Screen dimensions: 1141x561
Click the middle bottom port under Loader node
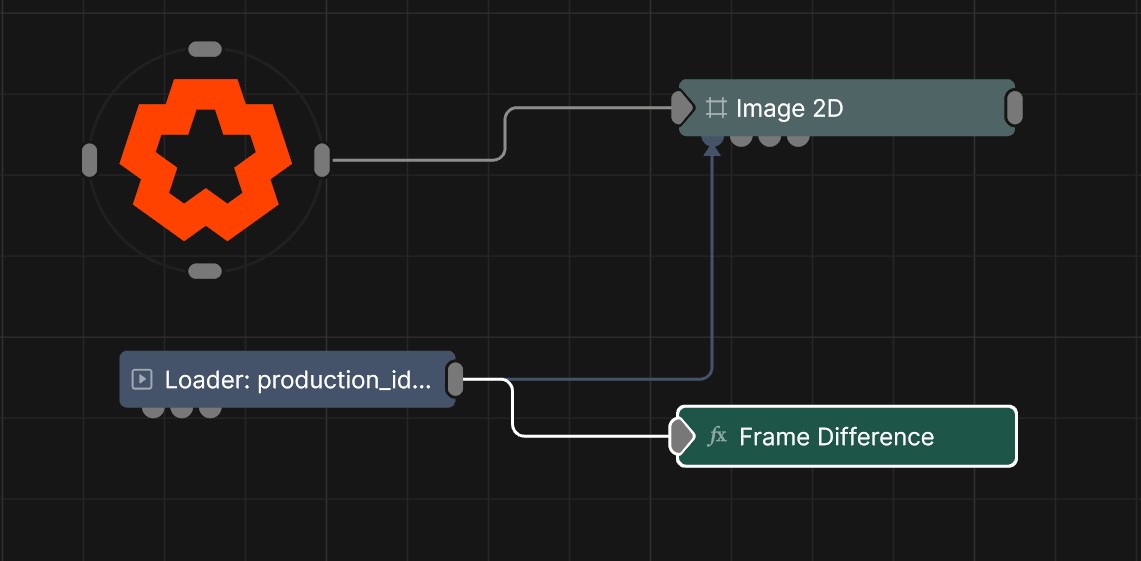(181, 410)
